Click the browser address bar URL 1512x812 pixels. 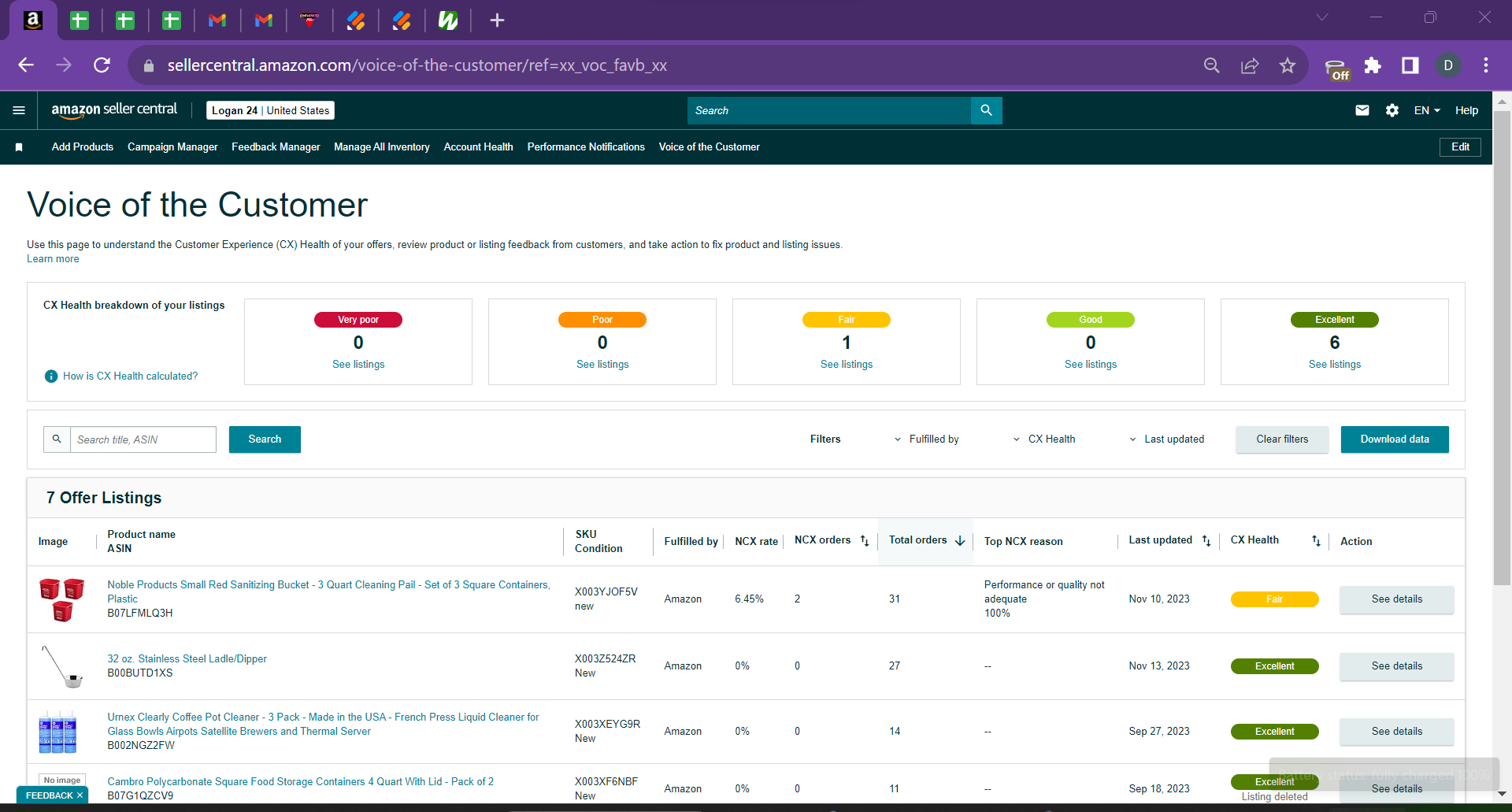[x=417, y=65]
